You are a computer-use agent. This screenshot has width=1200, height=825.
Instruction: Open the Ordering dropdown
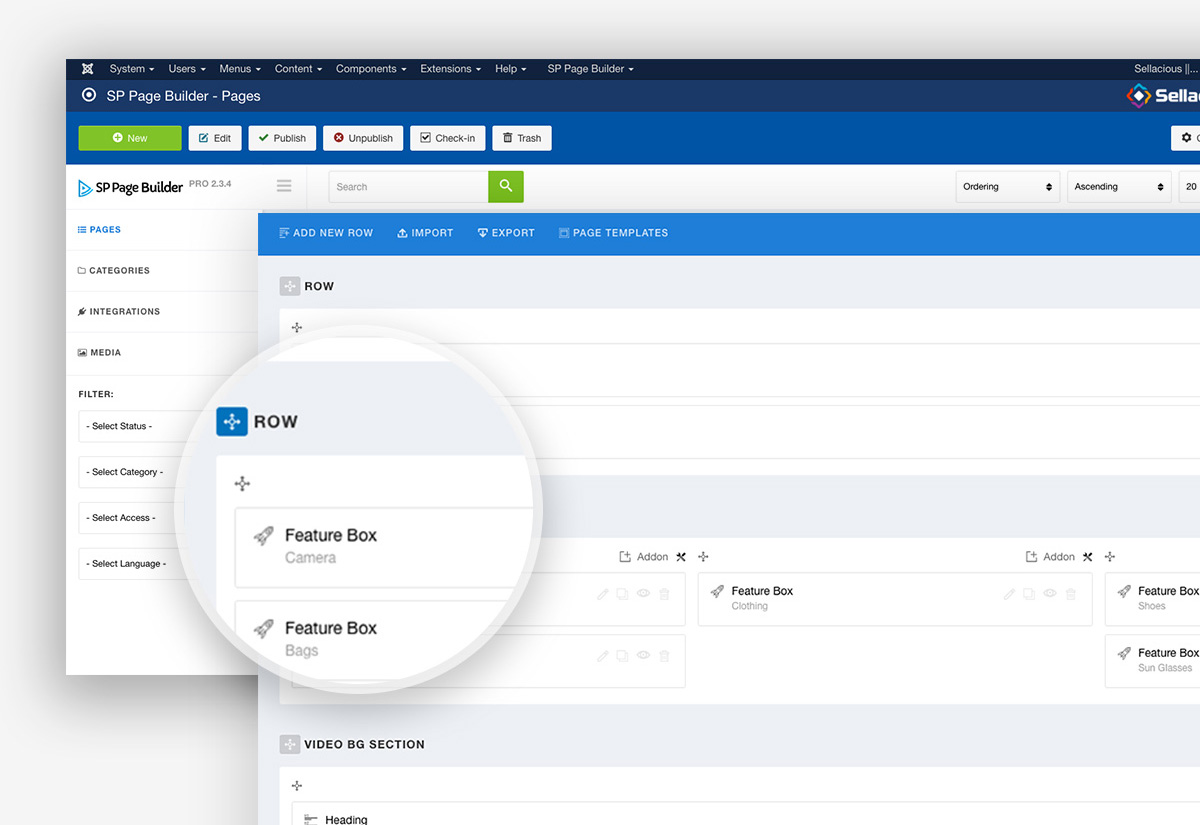[x=1008, y=187]
